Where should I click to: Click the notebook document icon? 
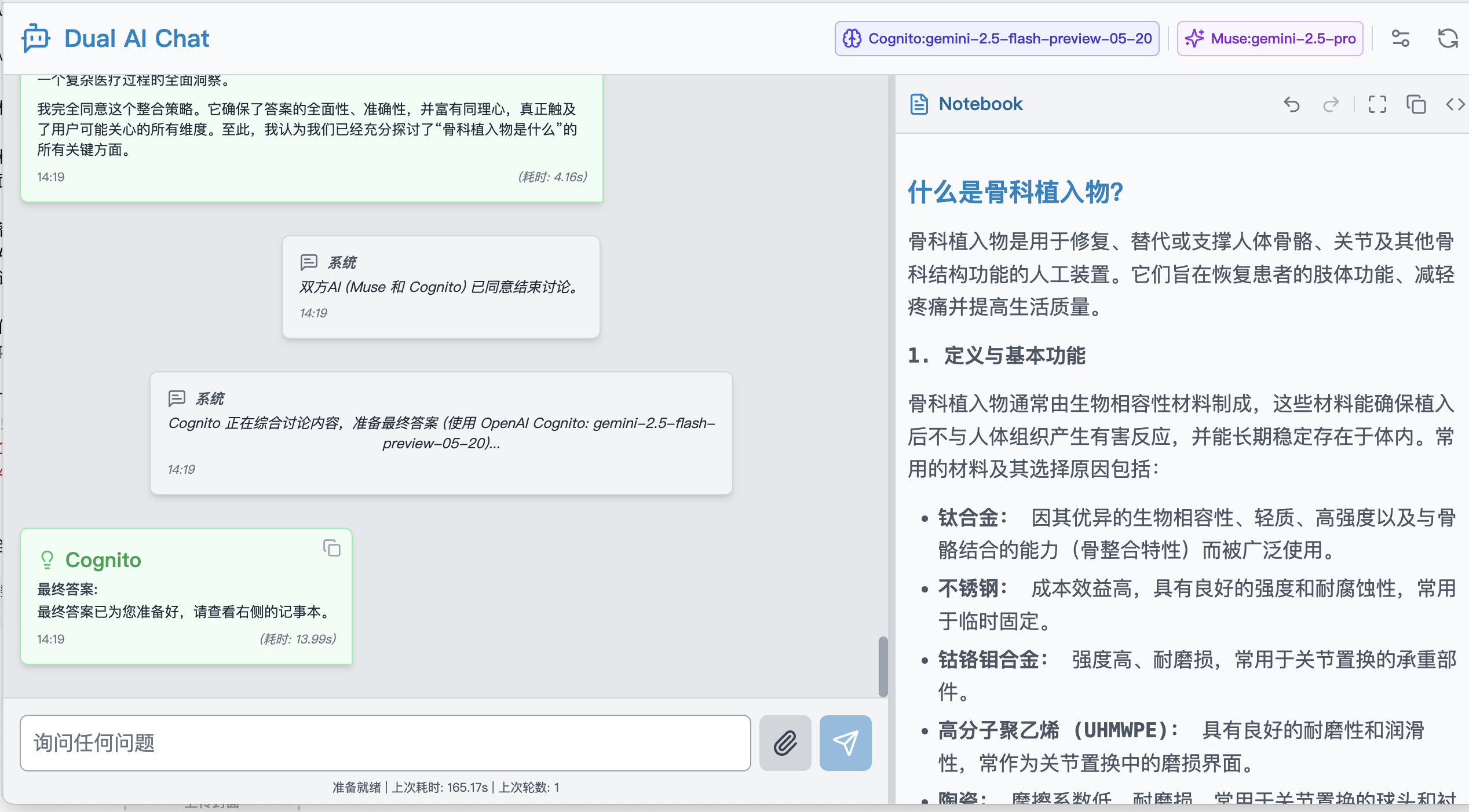(919, 104)
